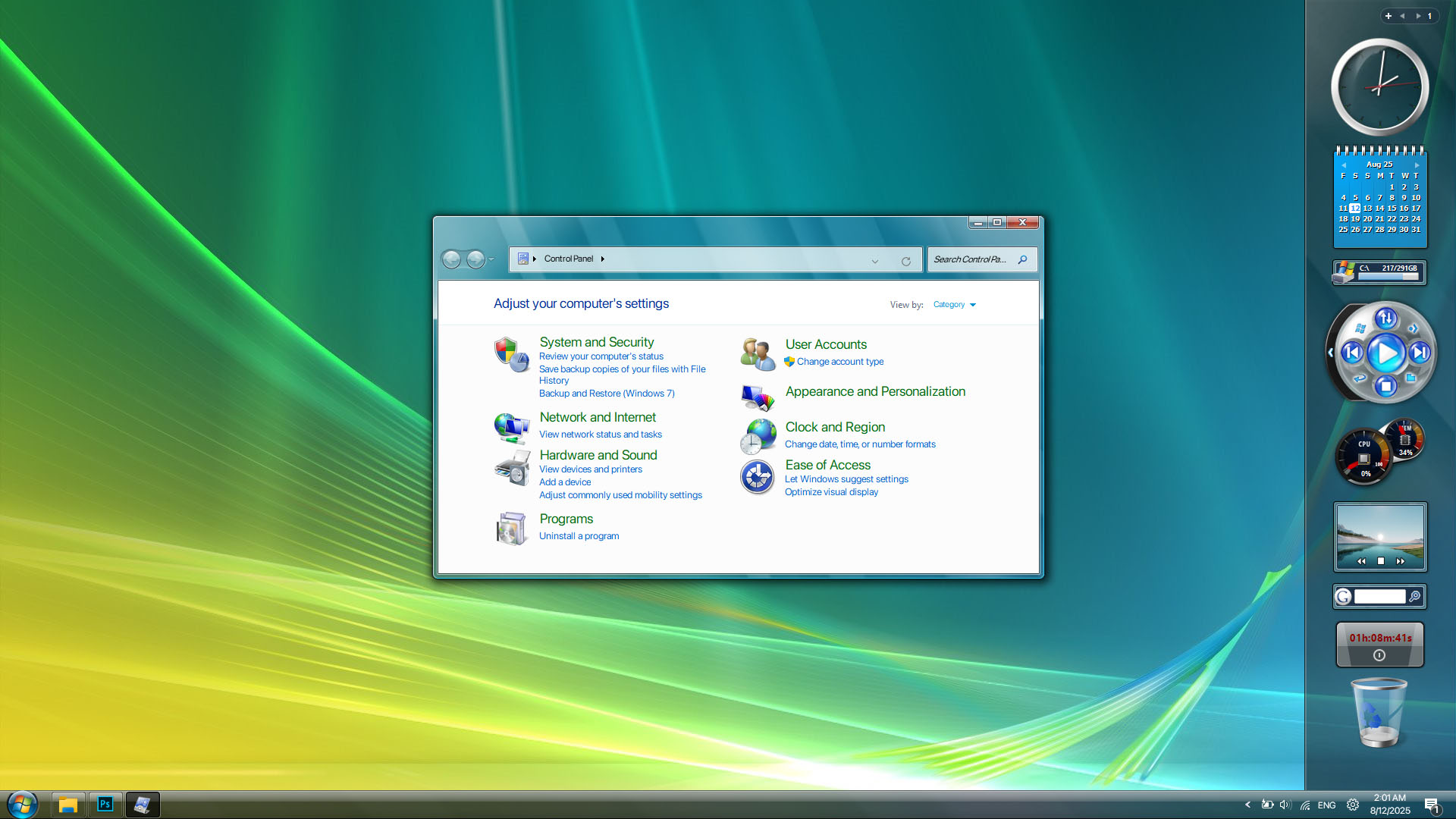The image size is (1456, 819).
Task: Open the Ease of Access icon
Action: [757, 477]
